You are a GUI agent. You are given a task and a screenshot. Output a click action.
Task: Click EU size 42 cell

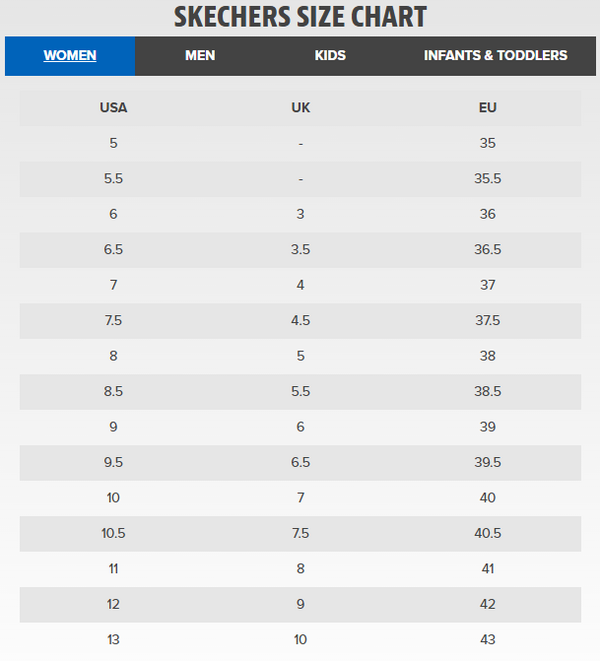coord(488,604)
